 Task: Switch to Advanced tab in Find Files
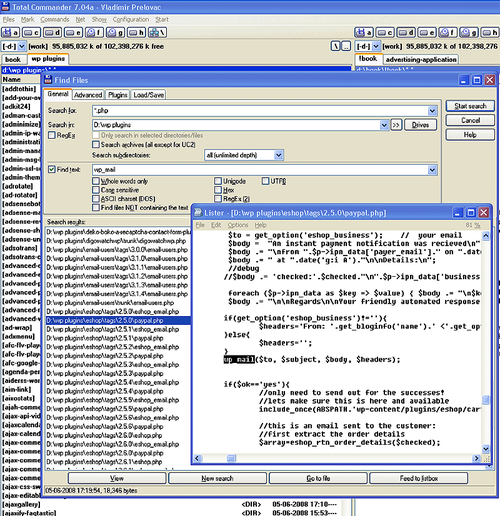88,95
